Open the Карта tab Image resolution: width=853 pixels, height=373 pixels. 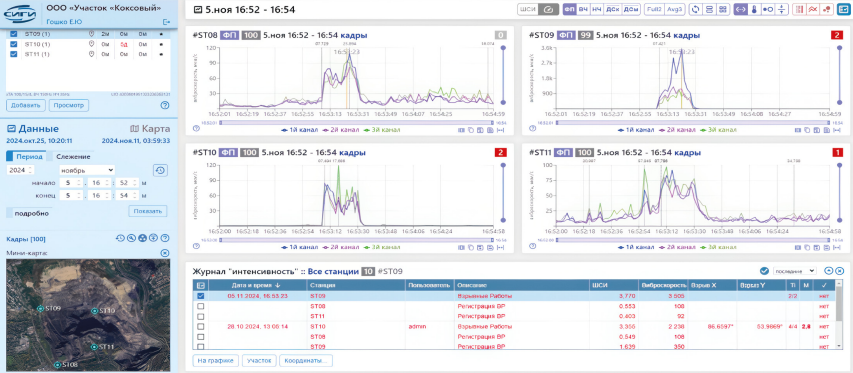coord(150,129)
